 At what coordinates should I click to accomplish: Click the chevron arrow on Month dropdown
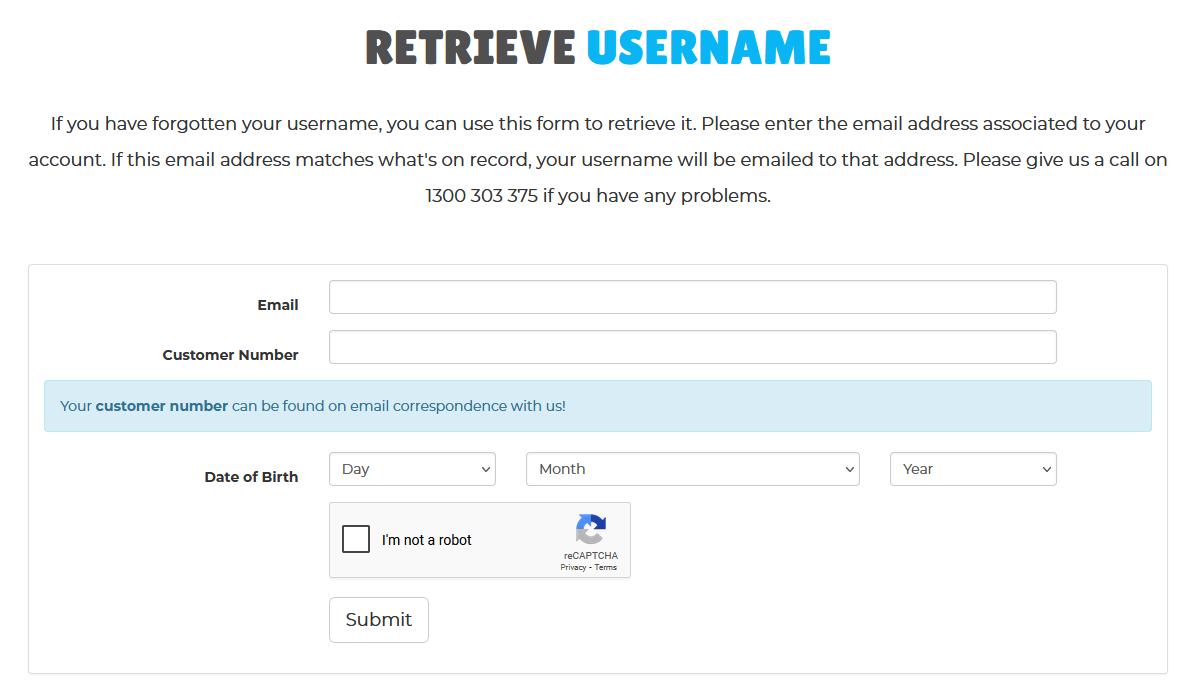[x=849, y=469]
